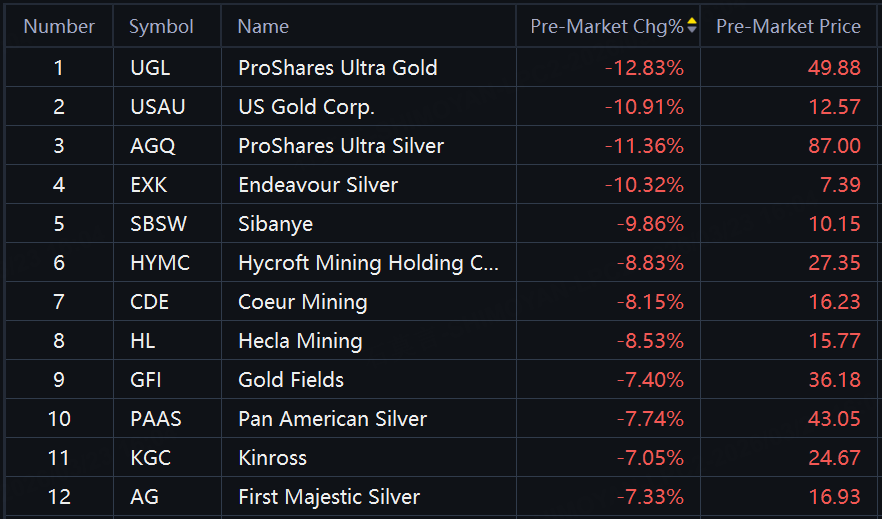Click the AGQ symbol
Screen dimensions: 882x519
(x=153, y=146)
